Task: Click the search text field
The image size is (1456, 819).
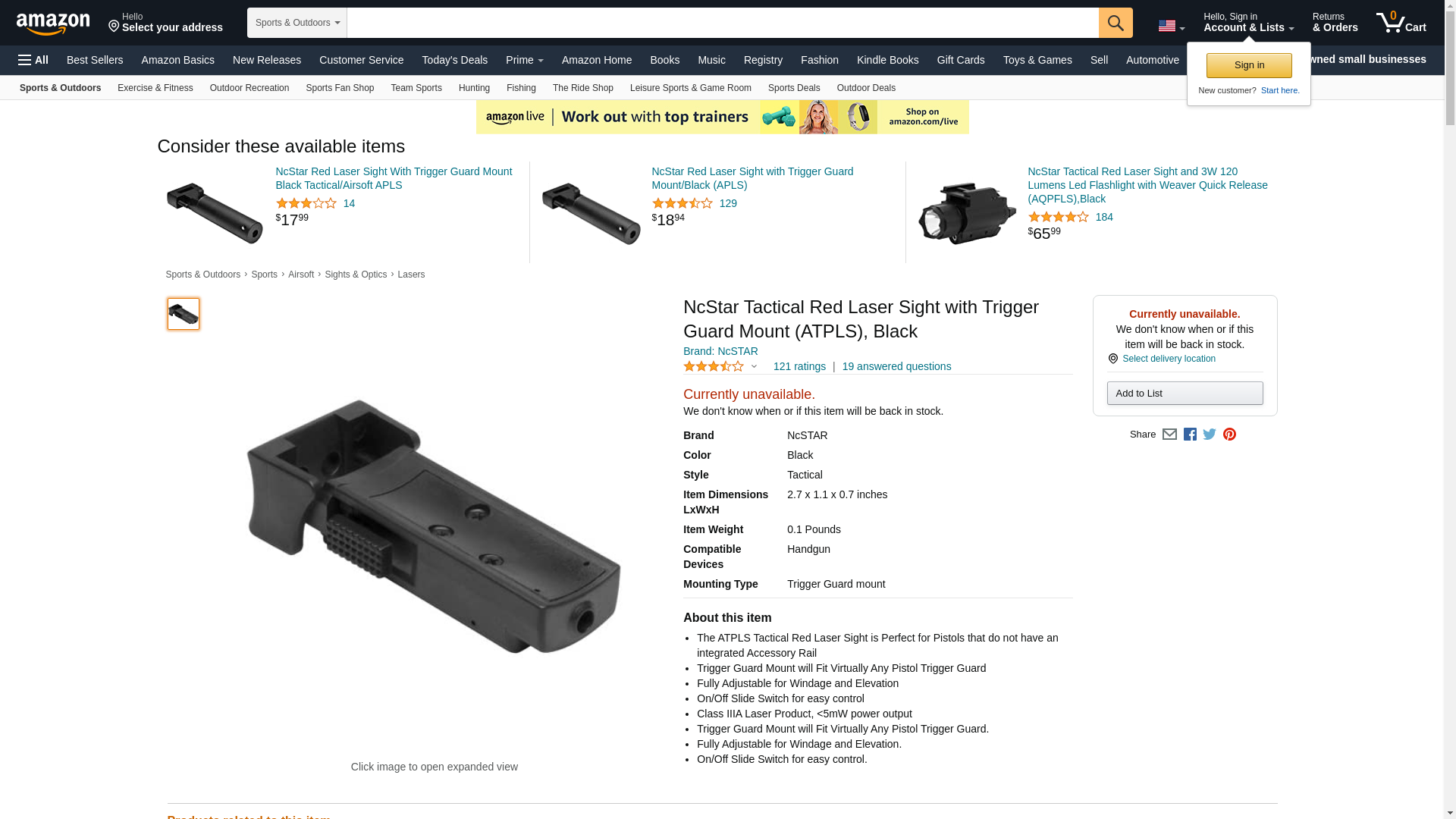Action: 723,23
